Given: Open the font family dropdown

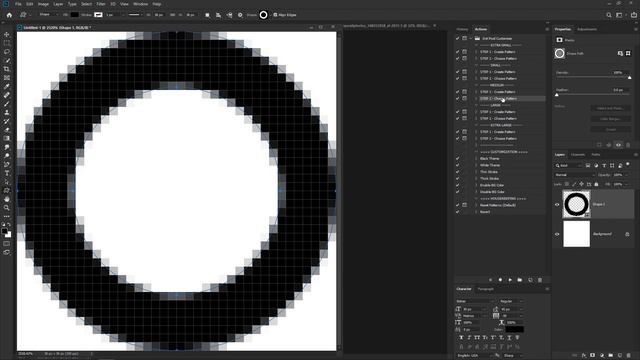Looking at the screenshot, I should 475,301.
